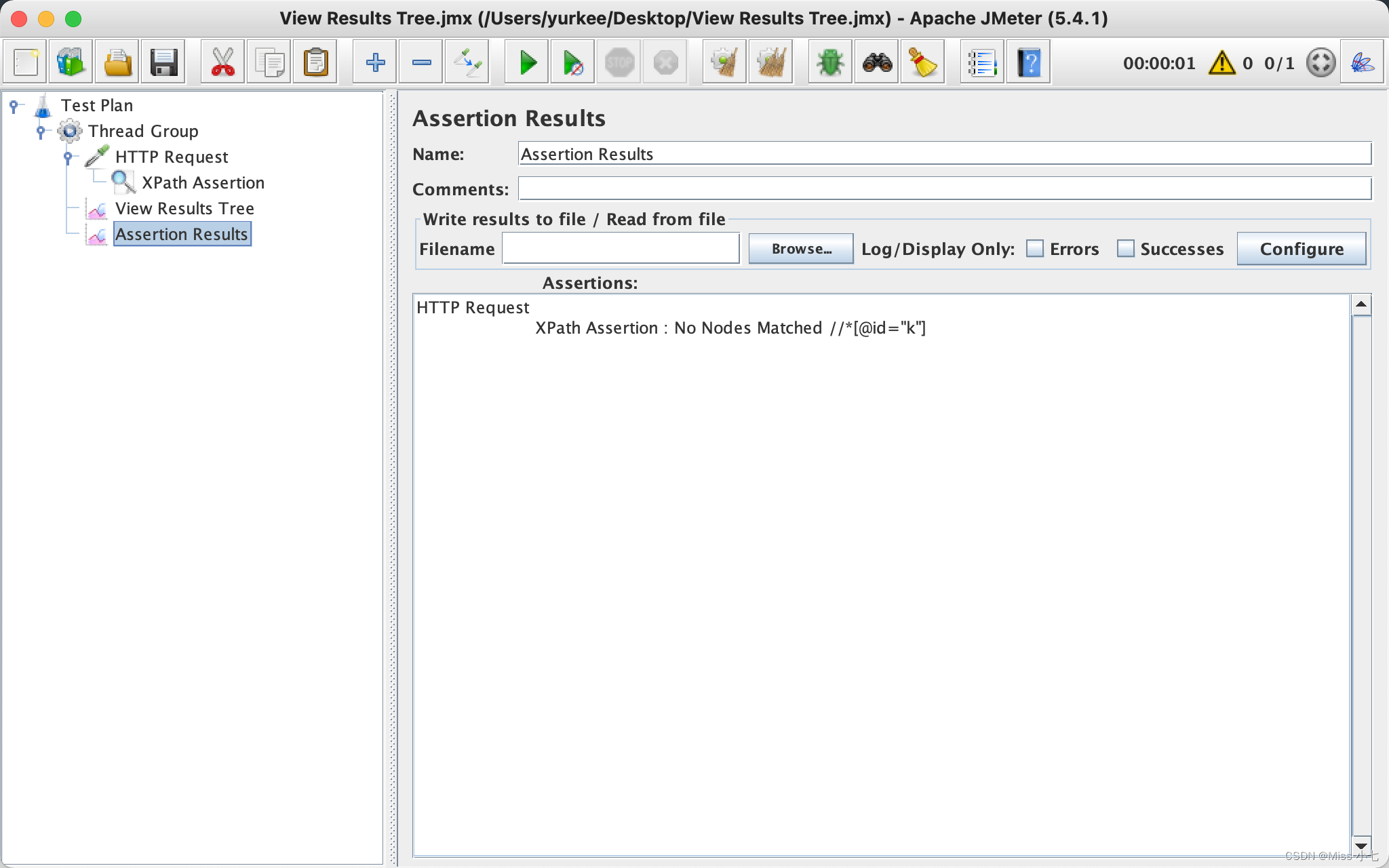Click the green bug toolbar icon
Screen dimensions: 1389x868
[831, 62]
